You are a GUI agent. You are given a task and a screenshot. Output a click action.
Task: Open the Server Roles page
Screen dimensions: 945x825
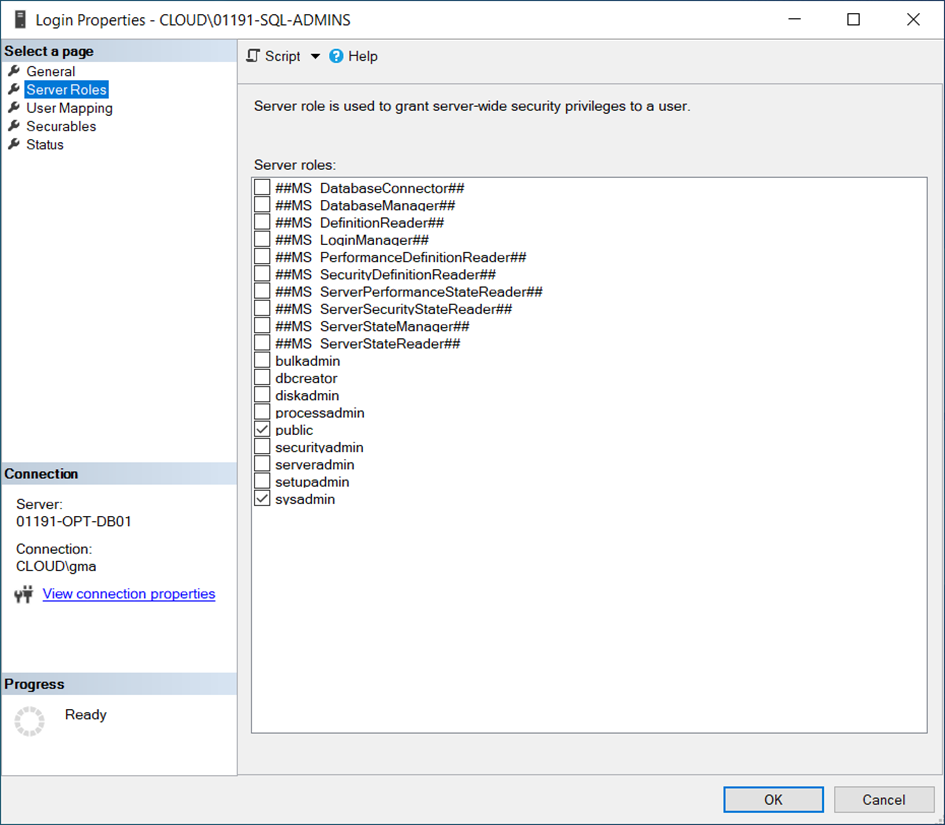coord(66,90)
